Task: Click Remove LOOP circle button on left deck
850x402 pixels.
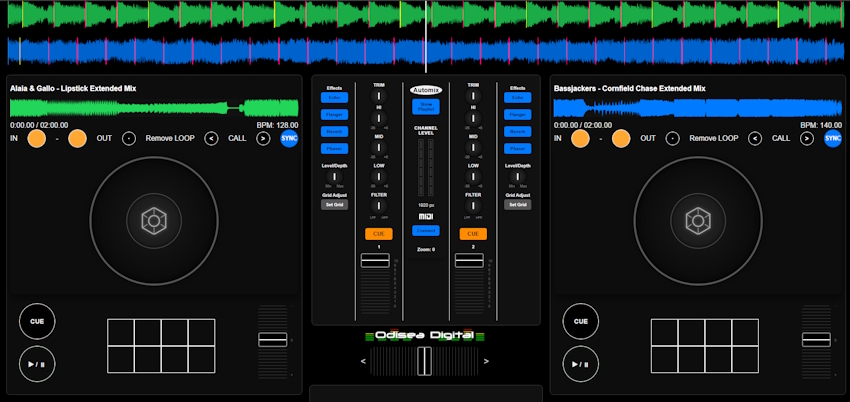Action: (x=129, y=139)
